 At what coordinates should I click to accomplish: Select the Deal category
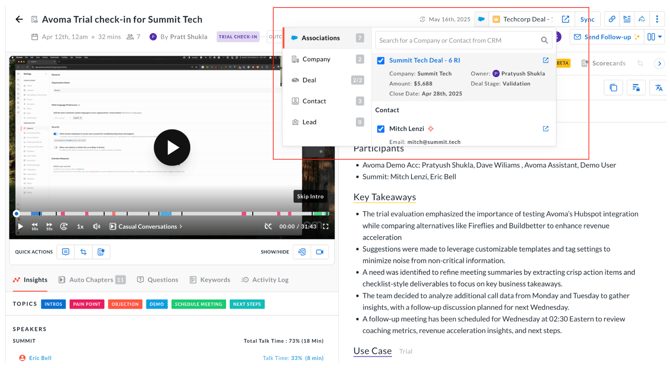[x=327, y=80]
